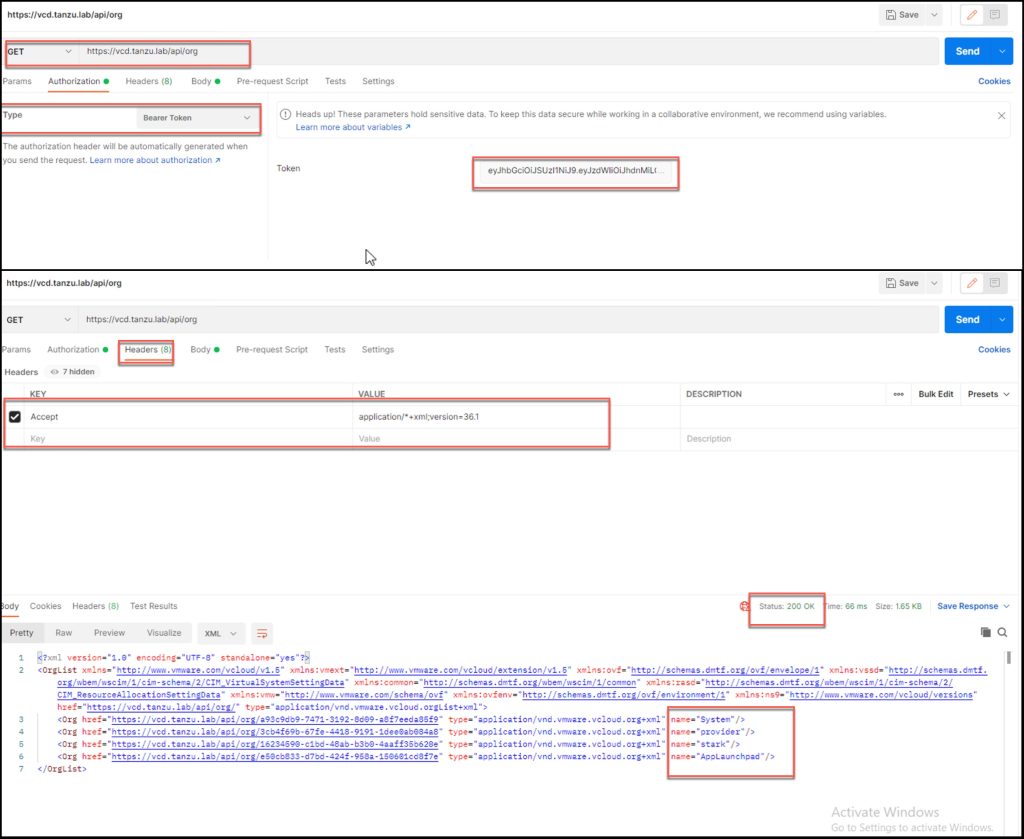Switch to upper Pre-request Script tab
This screenshot has height=839, width=1024.
(x=272, y=81)
